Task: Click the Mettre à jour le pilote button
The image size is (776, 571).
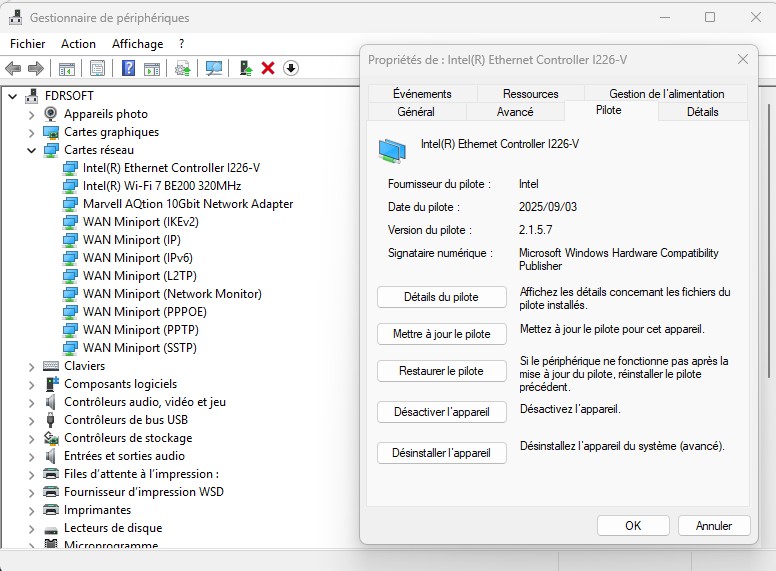Action: (x=441, y=334)
